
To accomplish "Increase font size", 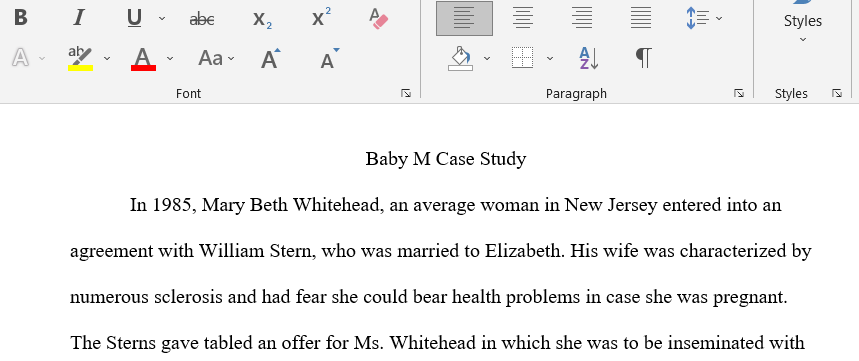I will coord(270,58).
